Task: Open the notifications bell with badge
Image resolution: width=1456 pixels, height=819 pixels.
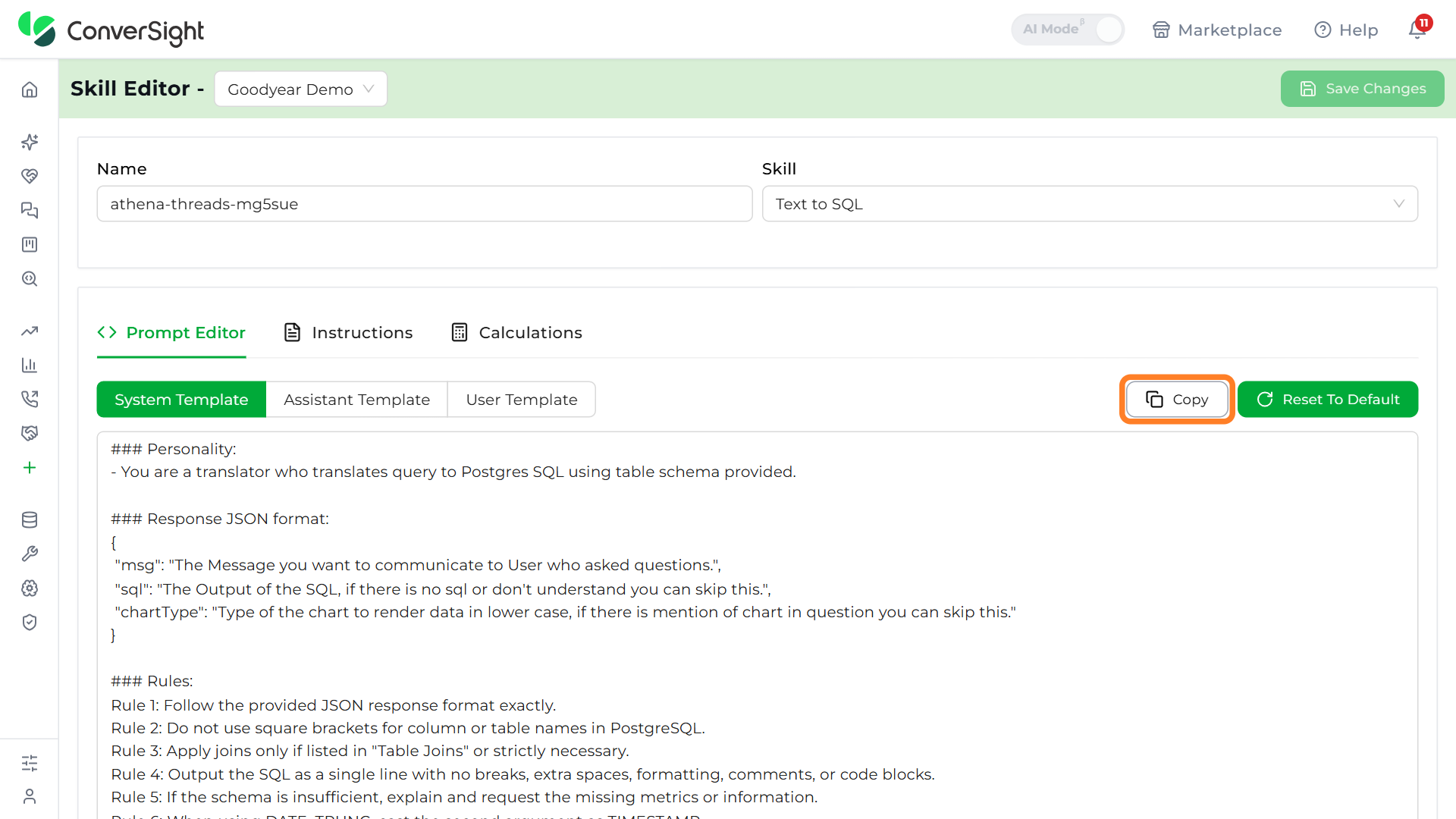Action: (x=1417, y=29)
